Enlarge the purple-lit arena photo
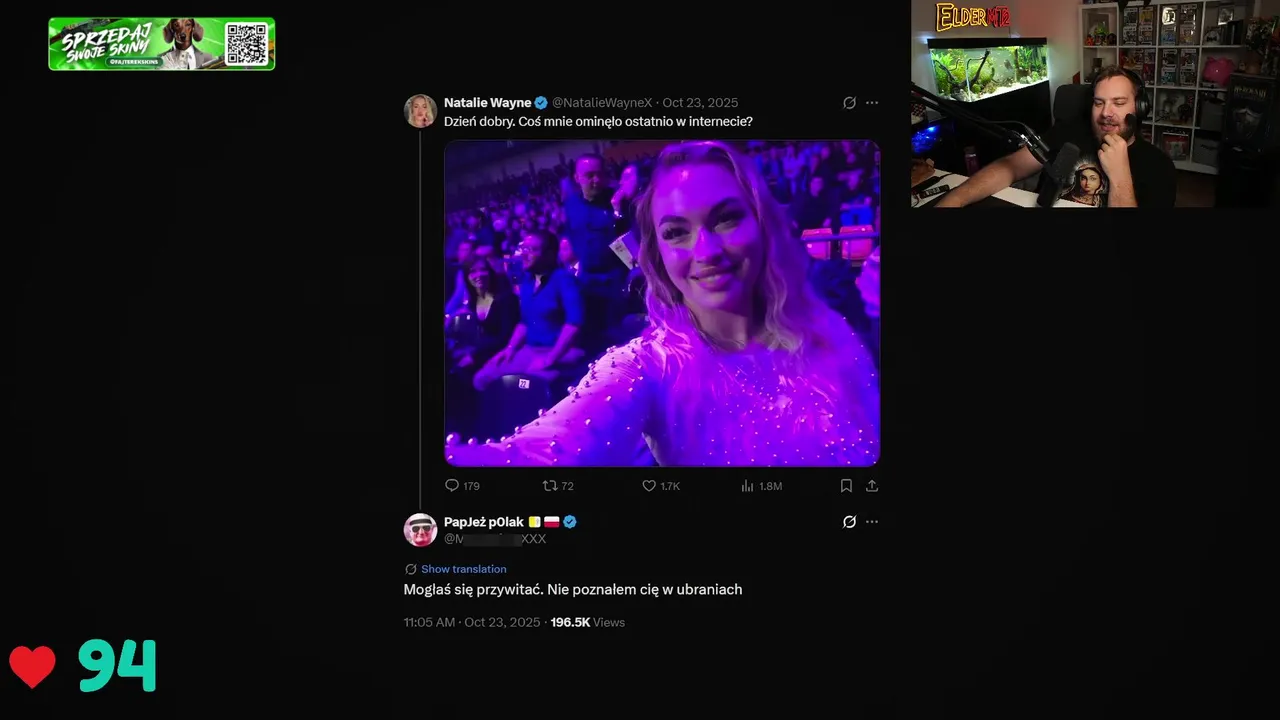This screenshot has width=1280, height=720. 662,303
